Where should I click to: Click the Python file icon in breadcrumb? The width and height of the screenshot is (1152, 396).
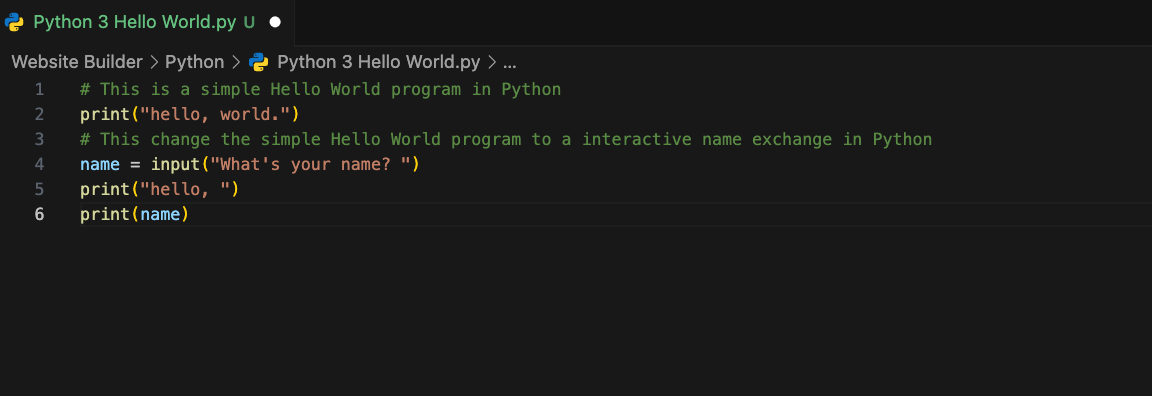(x=259, y=62)
